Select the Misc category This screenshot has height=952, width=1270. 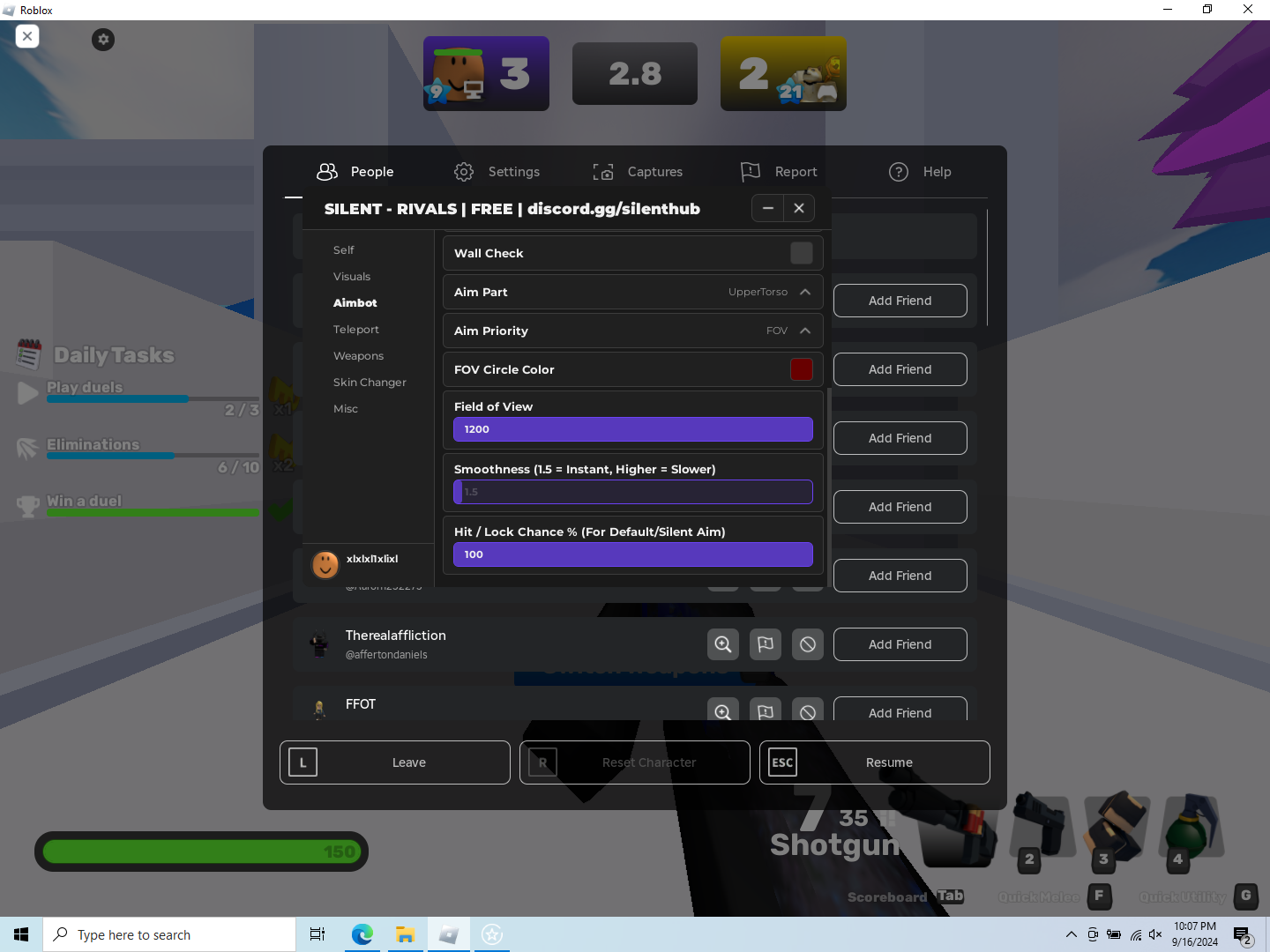[x=346, y=409]
